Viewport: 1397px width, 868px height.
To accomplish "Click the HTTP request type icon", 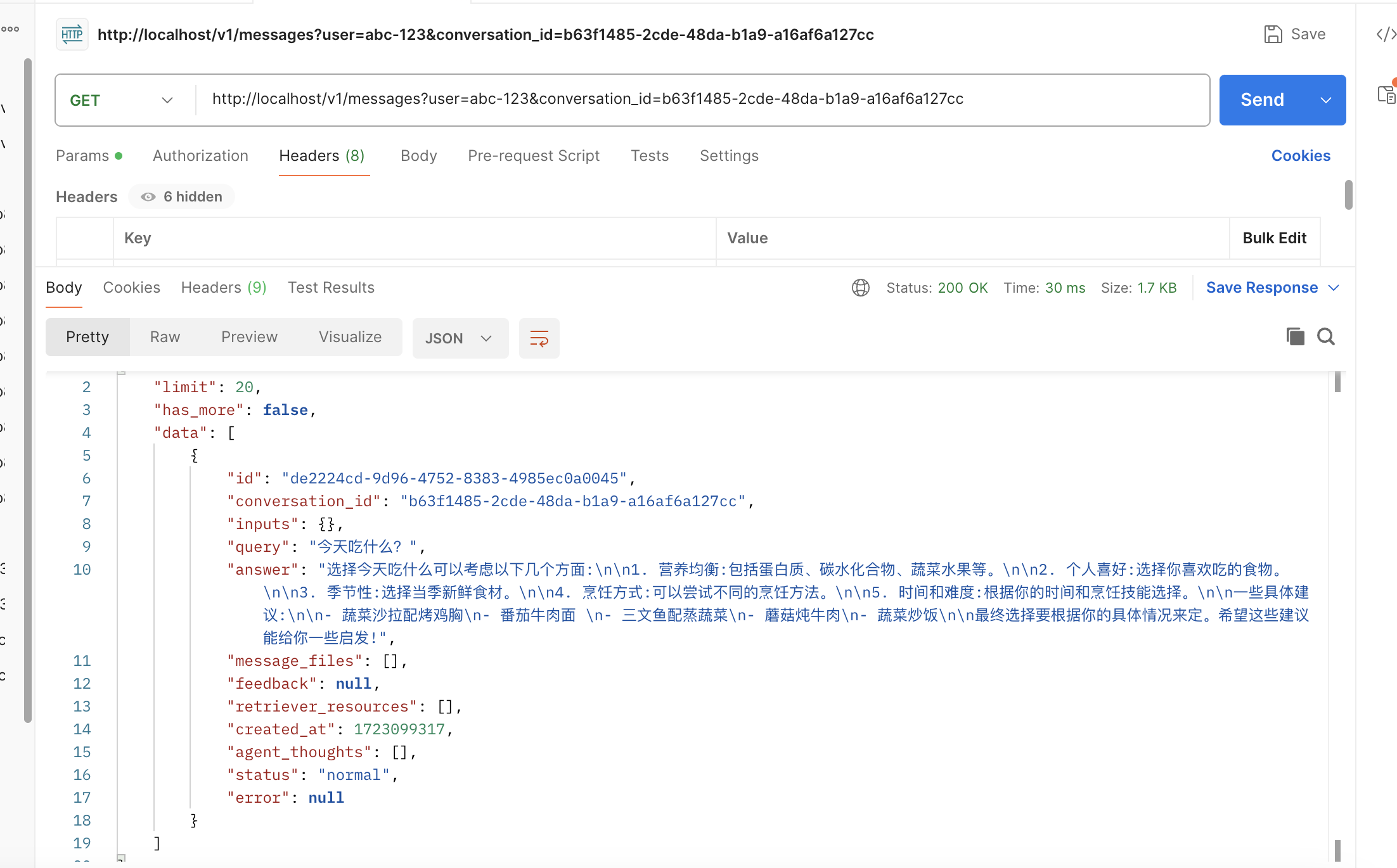I will 72,34.
